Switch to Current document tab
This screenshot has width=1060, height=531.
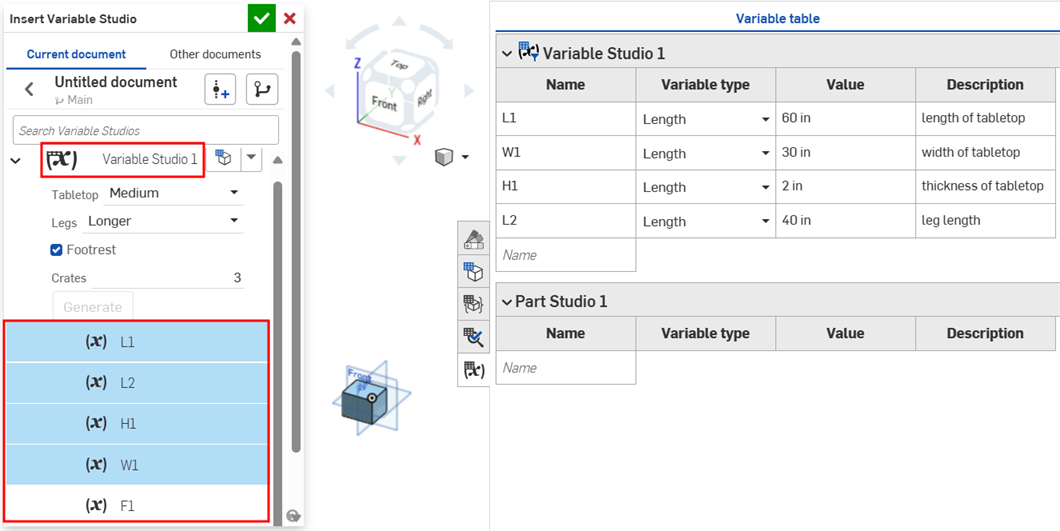coord(76,54)
